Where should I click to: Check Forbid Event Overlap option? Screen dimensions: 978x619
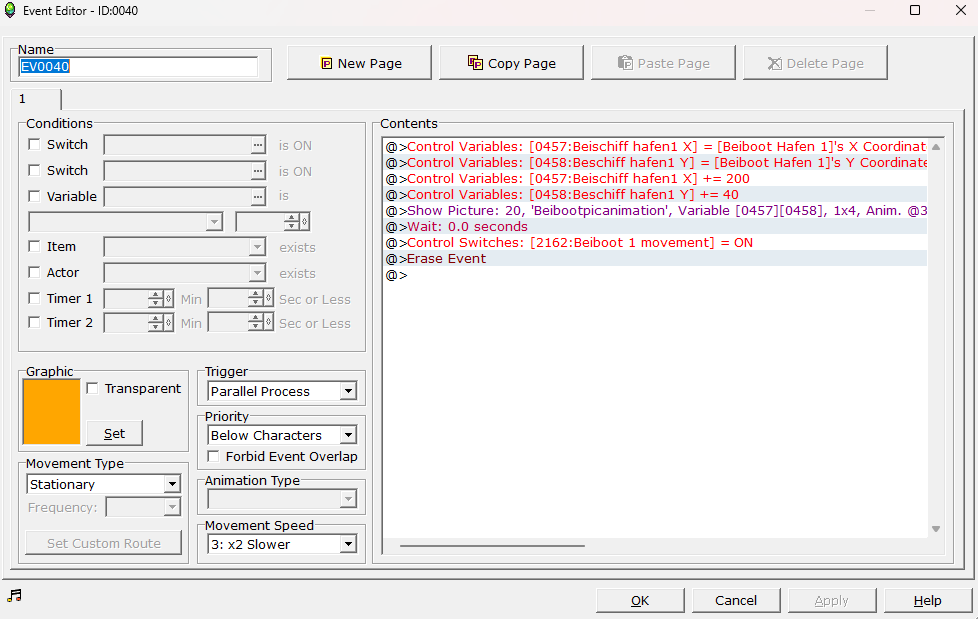click(x=214, y=457)
